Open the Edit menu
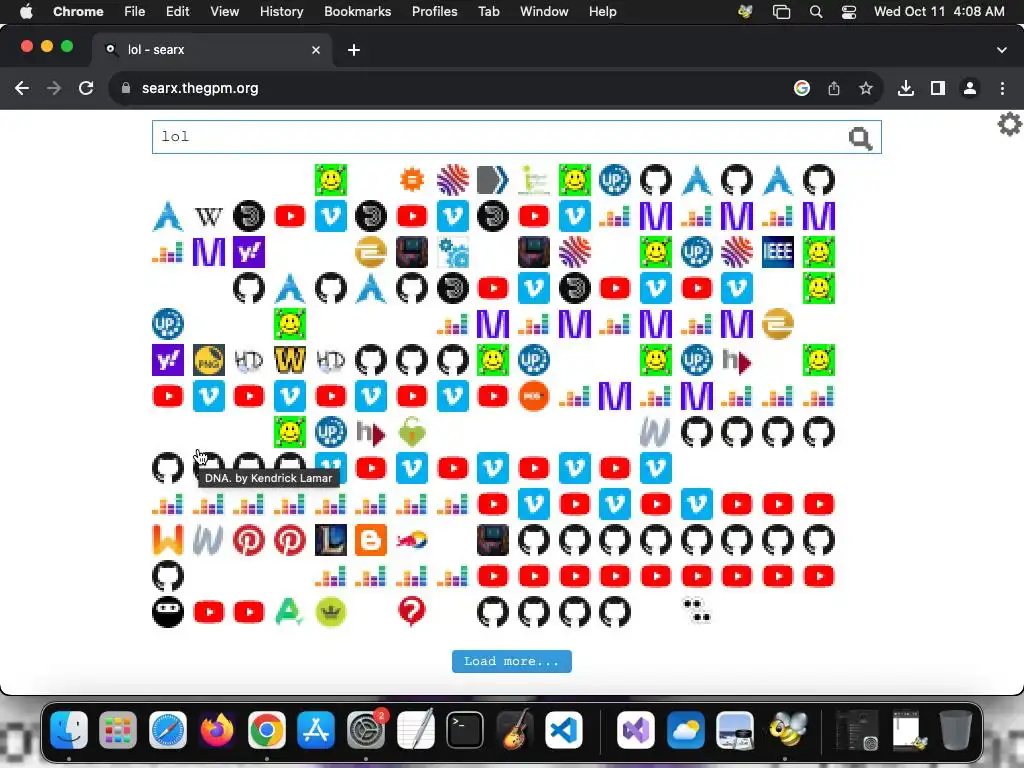 point(177,11)
